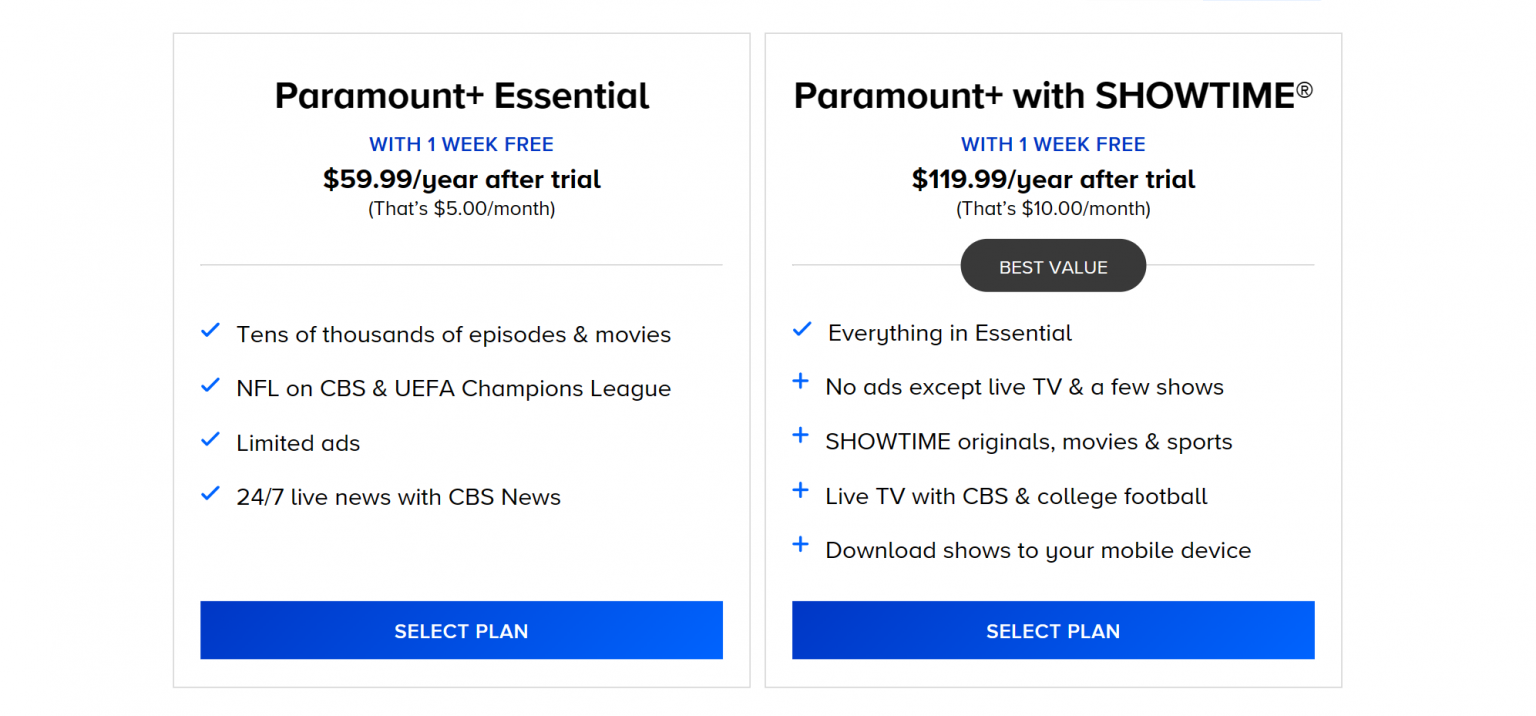Click the "(That's $10.00/month)" text
1536x716 pixels.
pos(1053,209)
